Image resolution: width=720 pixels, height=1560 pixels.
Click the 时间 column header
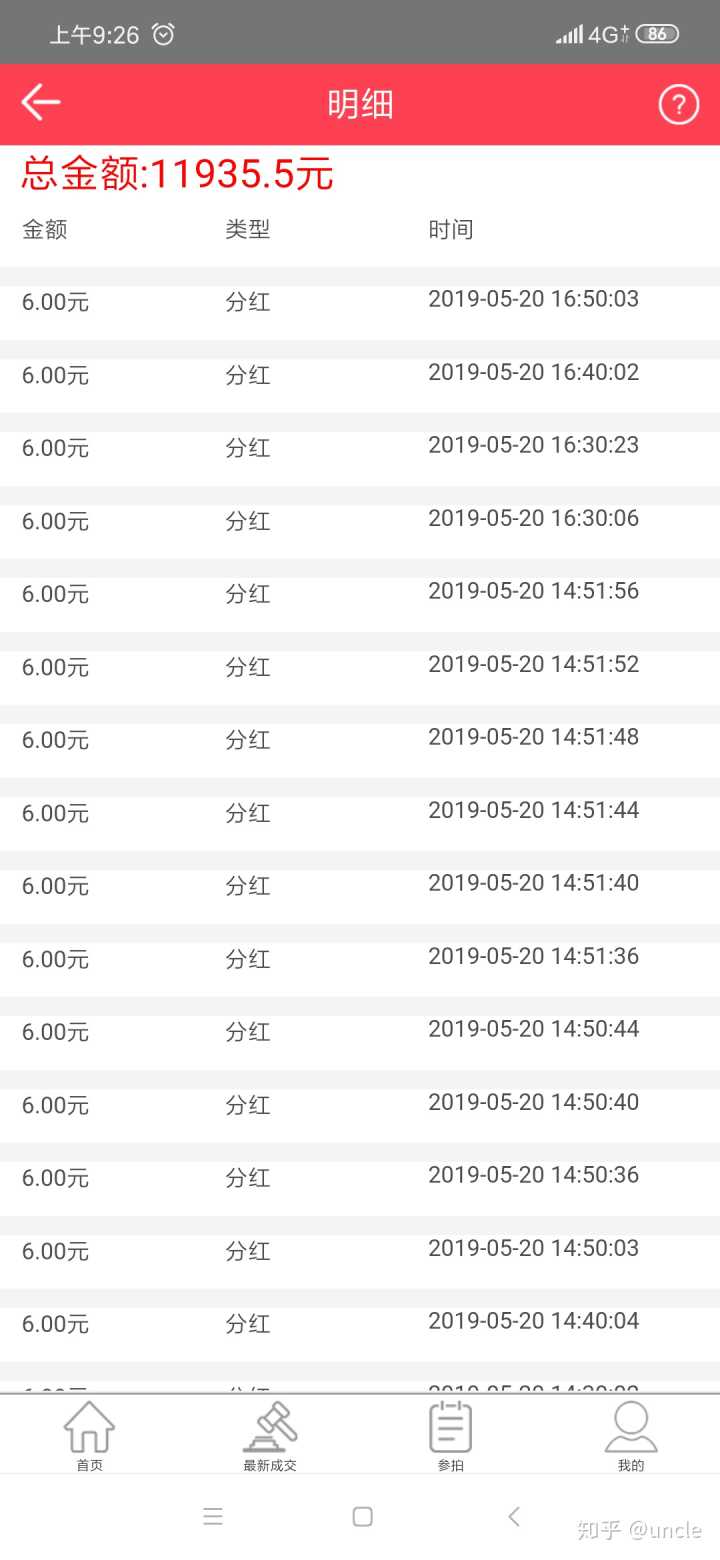[451, 230]
